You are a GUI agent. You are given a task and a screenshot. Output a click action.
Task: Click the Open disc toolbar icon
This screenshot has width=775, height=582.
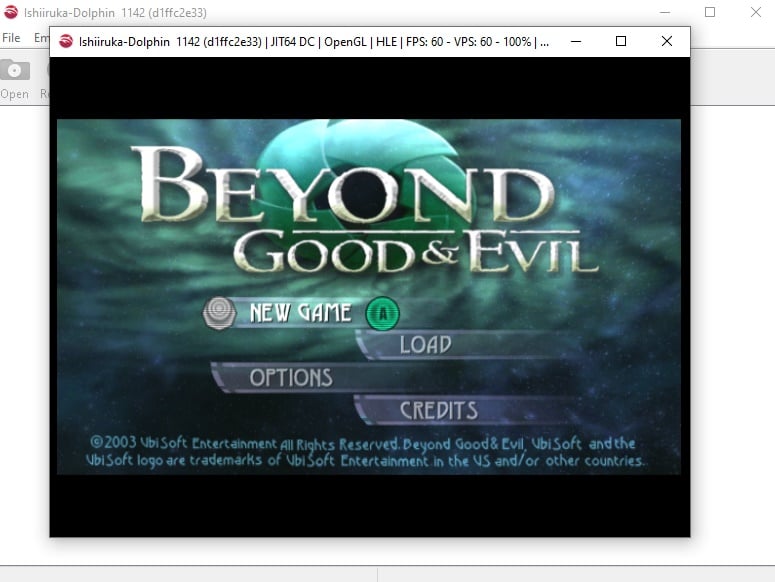tap(15, 70)
